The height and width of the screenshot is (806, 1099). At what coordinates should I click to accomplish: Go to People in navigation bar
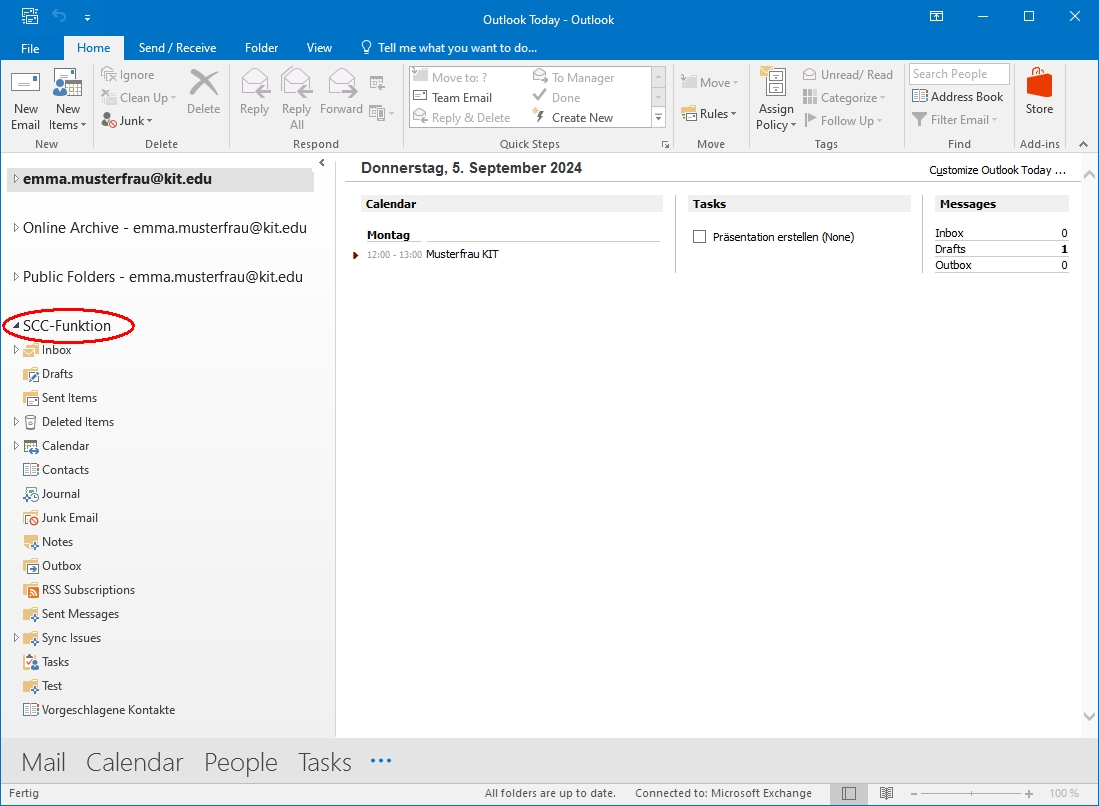click(240, 762)
